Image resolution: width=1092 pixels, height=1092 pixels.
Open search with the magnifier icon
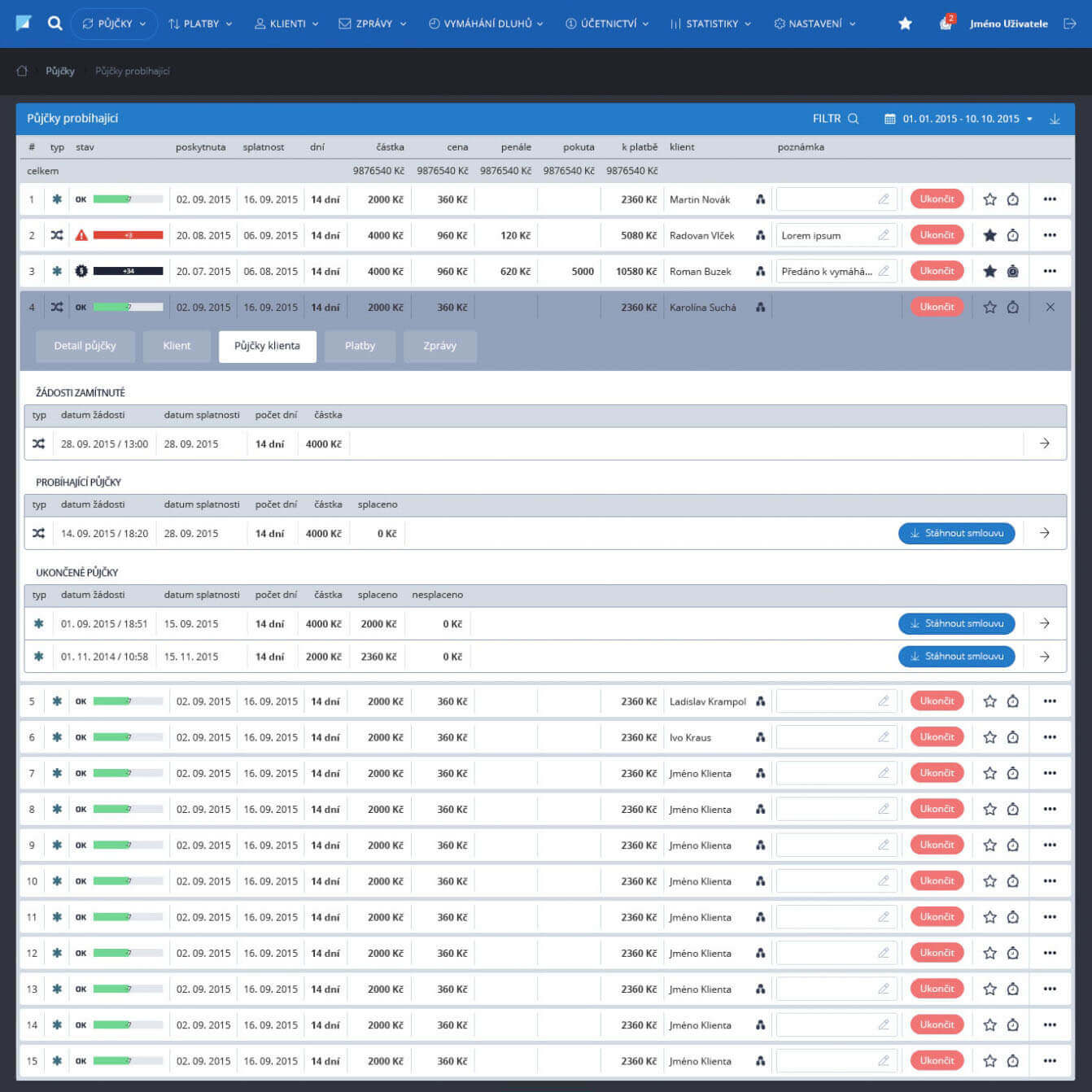[x=55, y=24]
